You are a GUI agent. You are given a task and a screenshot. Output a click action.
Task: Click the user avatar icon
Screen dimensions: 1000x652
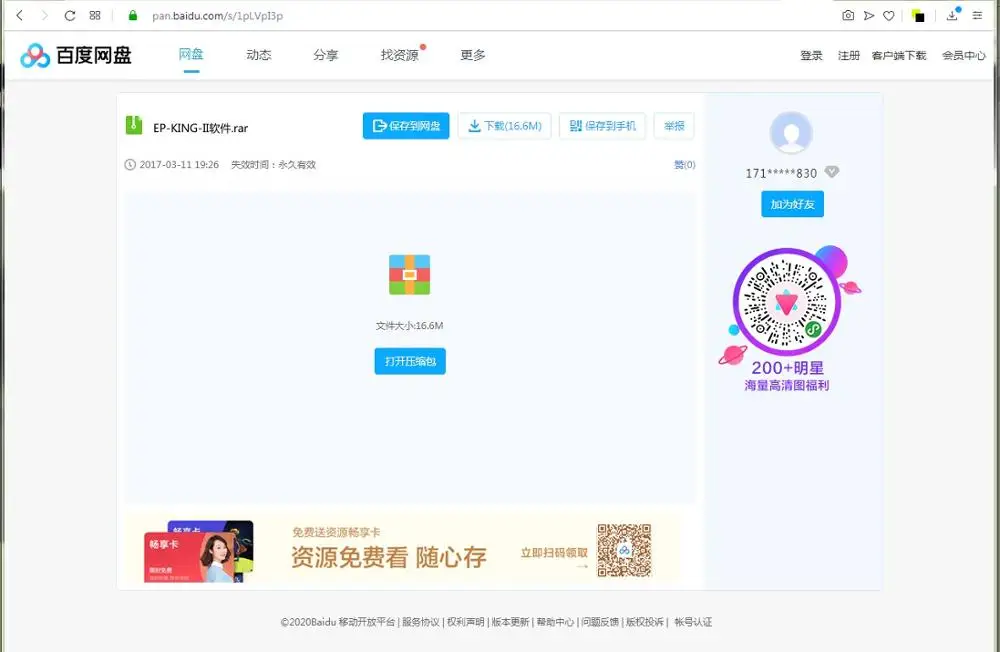tap(791, 132)
